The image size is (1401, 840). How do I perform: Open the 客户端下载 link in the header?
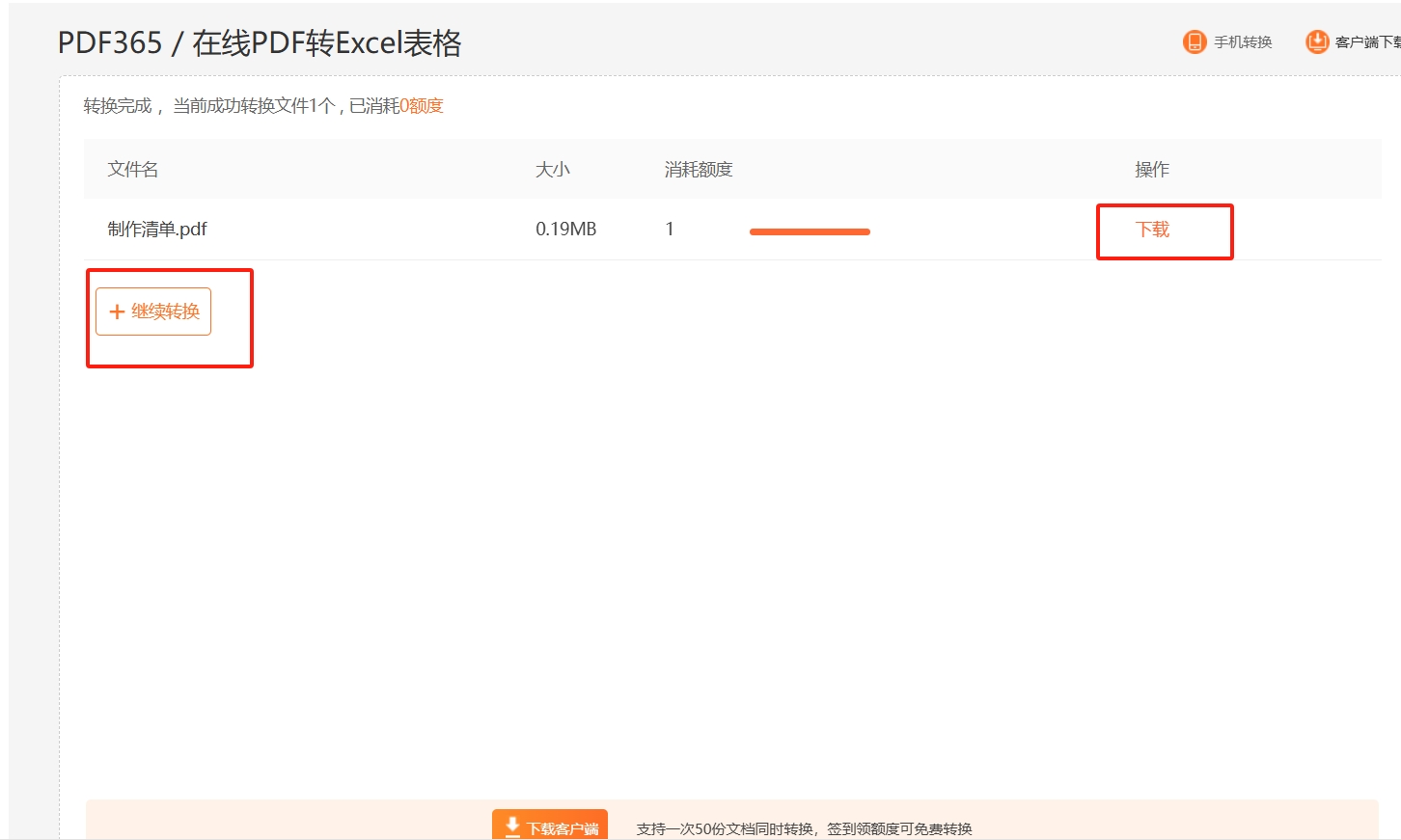[1367, 42]
